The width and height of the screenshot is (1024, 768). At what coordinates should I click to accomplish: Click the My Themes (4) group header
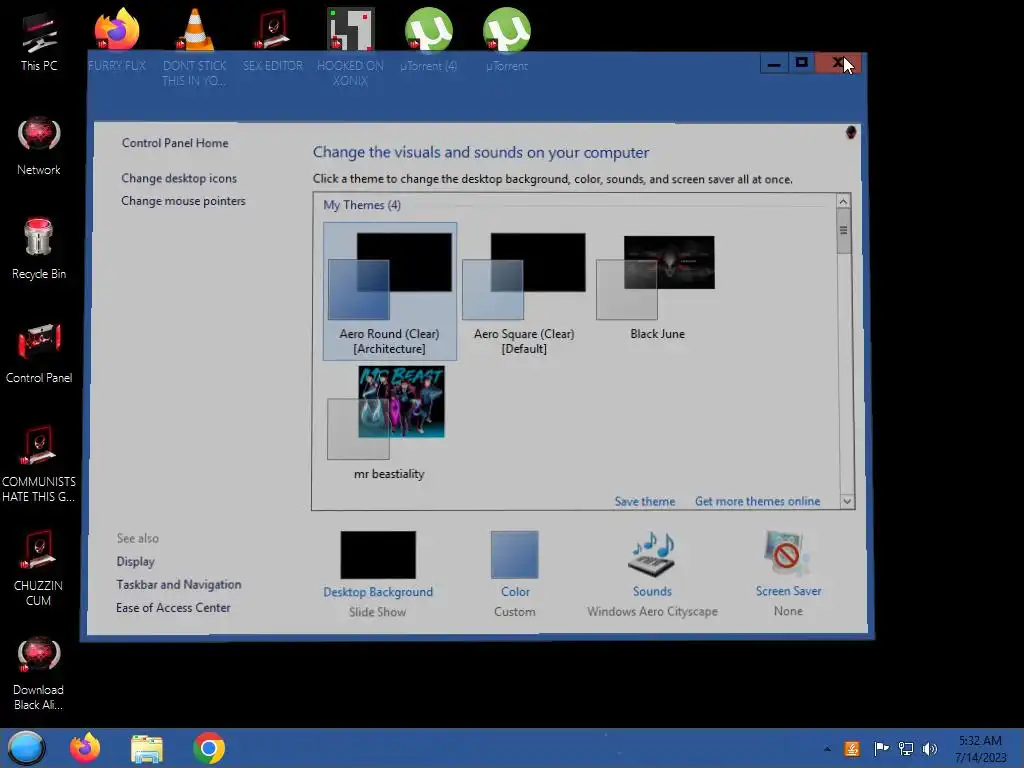[x=362, y=205]
